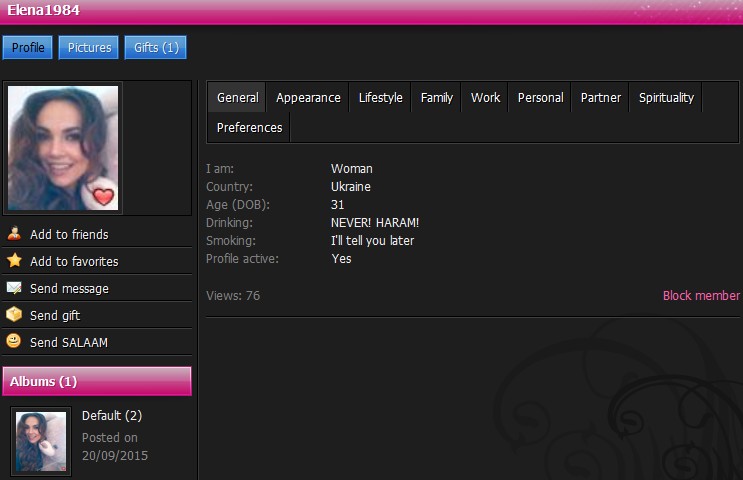Click the Send gift link
The image size is (743, 480).
[x=55, y=316]
